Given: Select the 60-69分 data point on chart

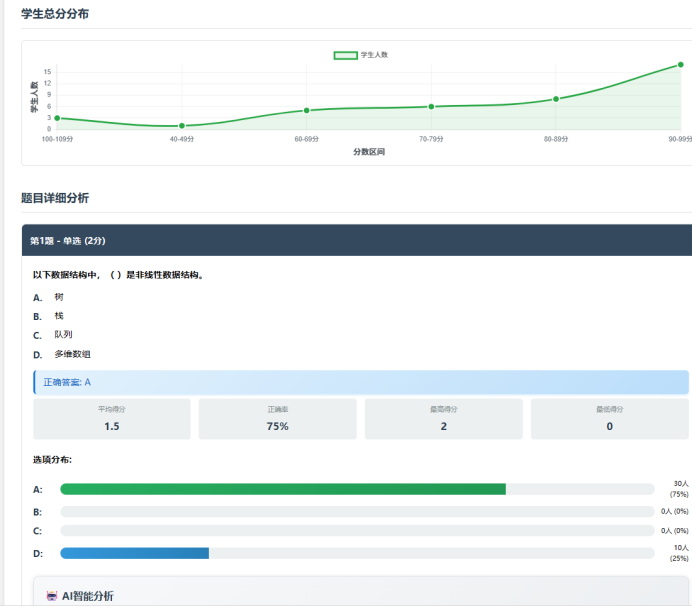Looking at the screenshot, I should point(306,110).
